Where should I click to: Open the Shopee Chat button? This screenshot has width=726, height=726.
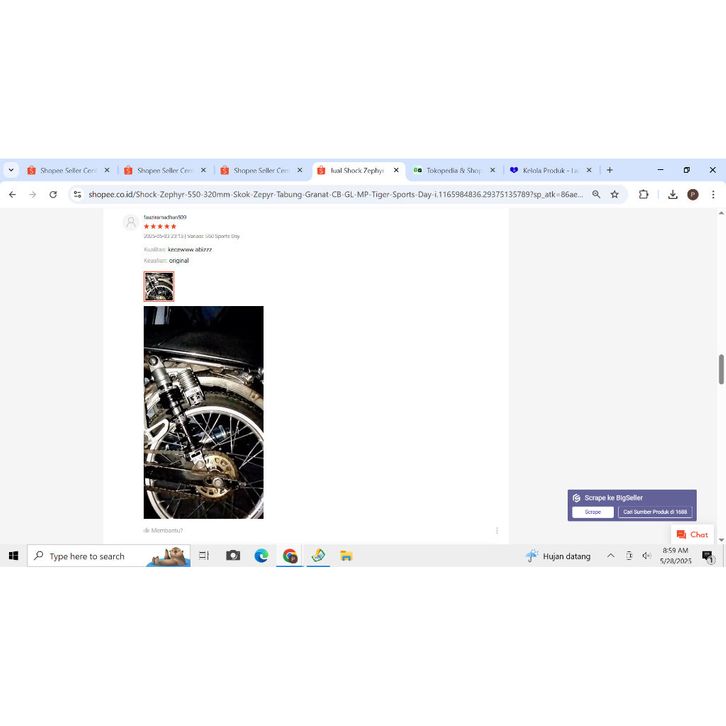[692, 535]
